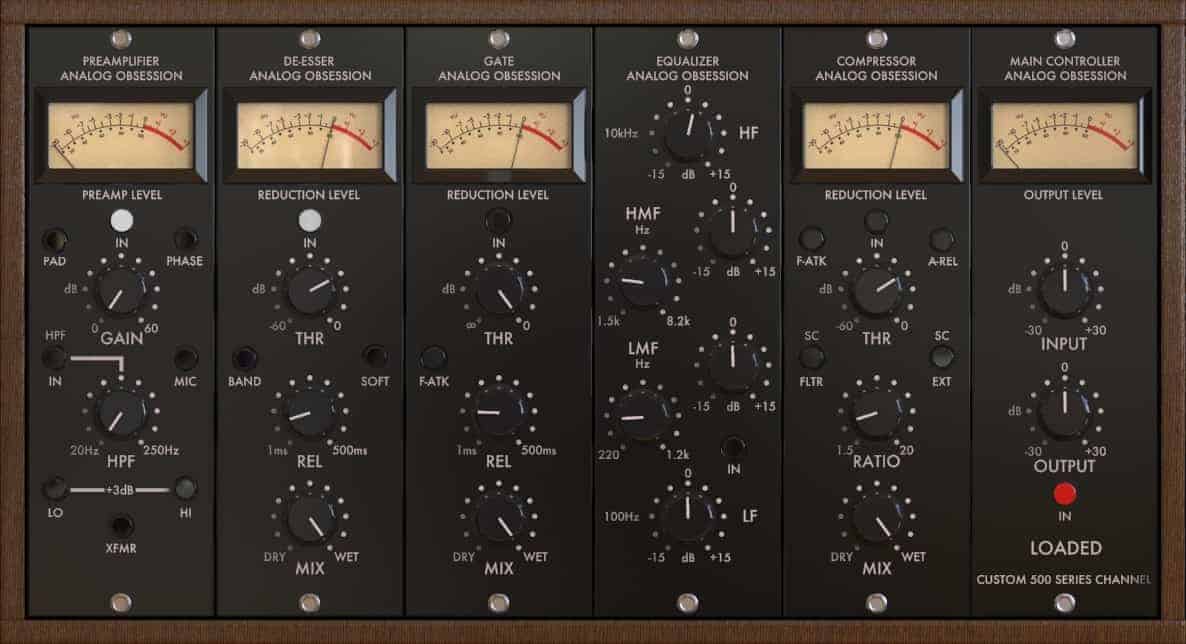Viewport: 1186px width, 644px height.
Task: Switch on the De-Esser SOFT button
Action: click(x=375, y=357)
